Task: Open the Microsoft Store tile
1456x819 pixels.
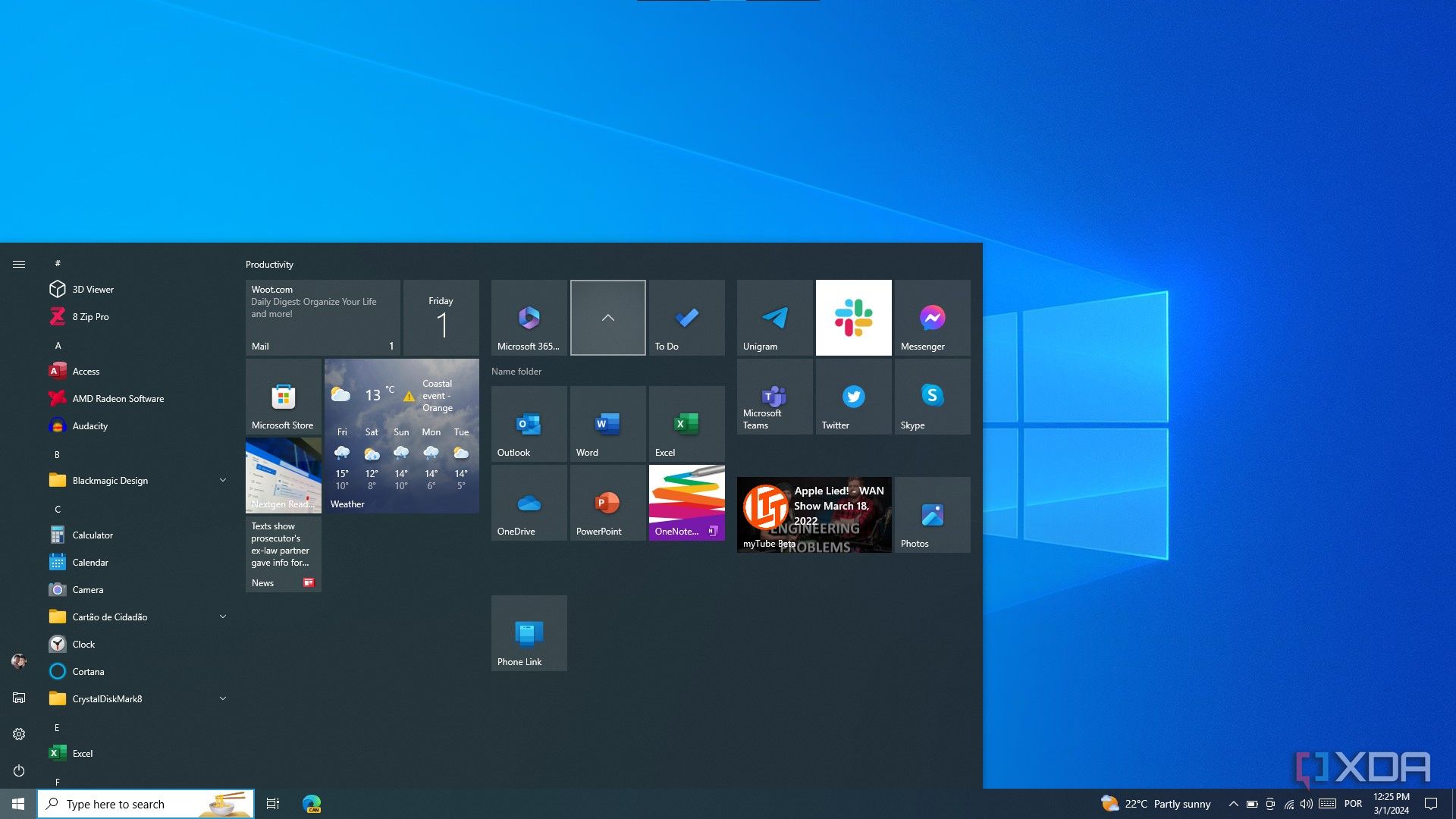Action: (x=284, y=397)
